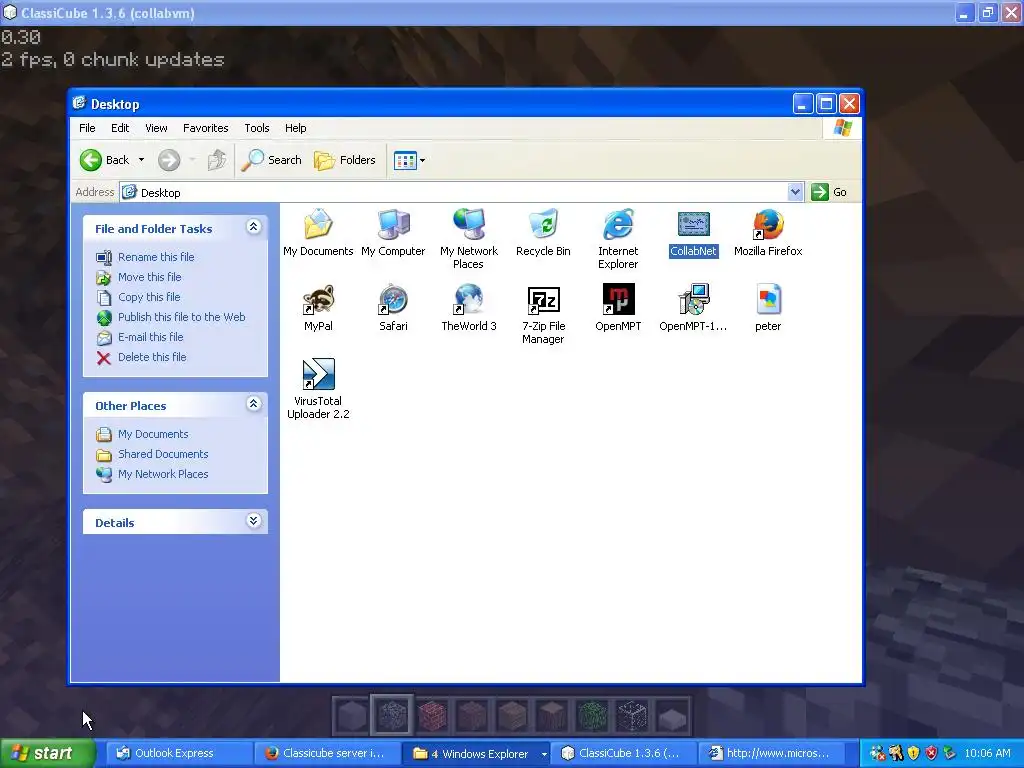Switch to Outlook Express taskbar button
The width and height of the screenshot is (1024, 768).
point(178,754)
